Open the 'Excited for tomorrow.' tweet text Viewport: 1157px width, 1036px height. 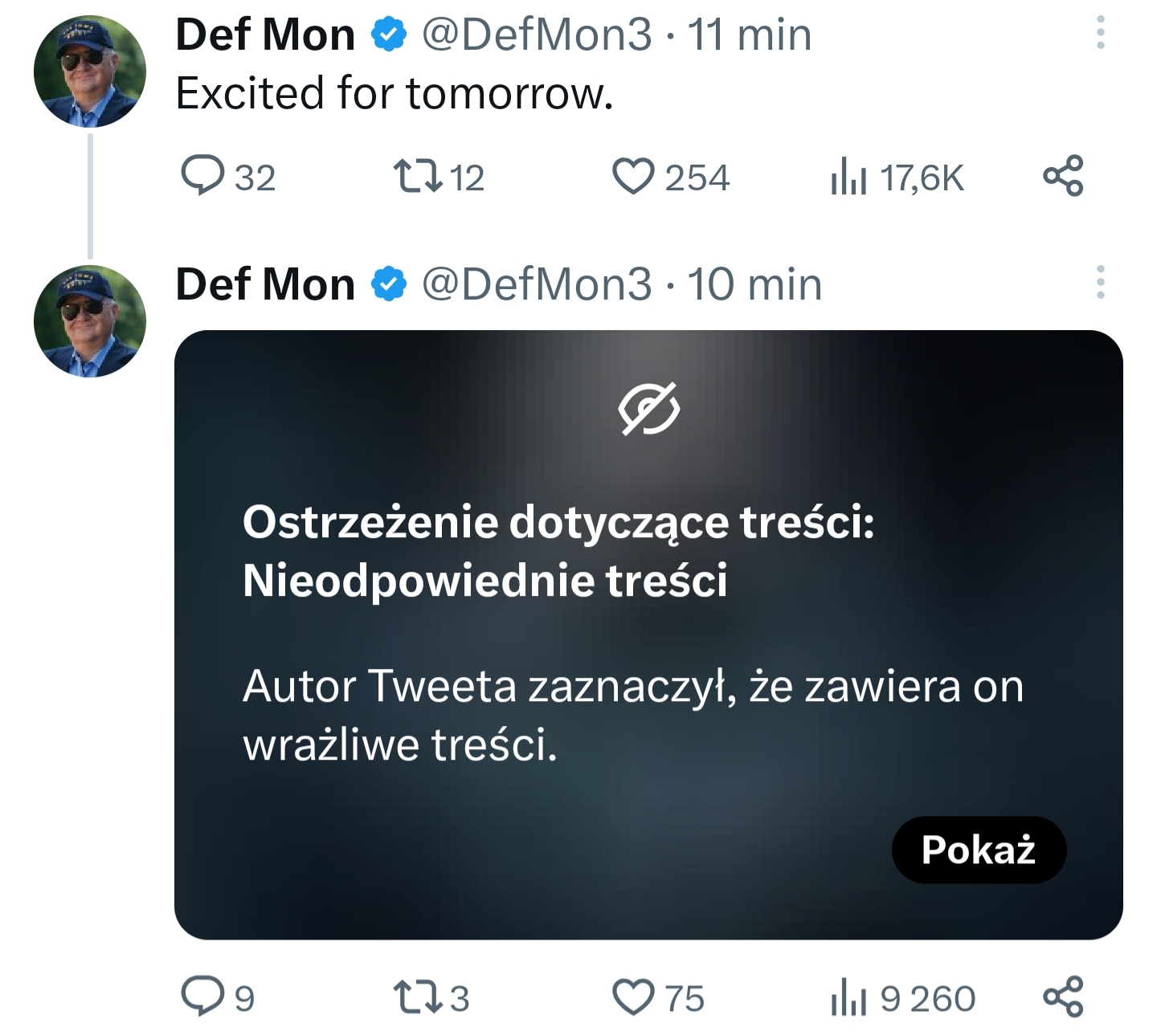[x=395, y=93]
